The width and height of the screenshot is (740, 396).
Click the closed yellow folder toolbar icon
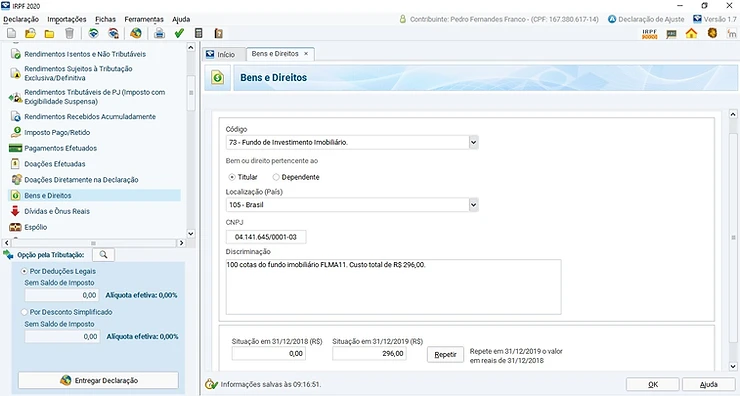49,34
